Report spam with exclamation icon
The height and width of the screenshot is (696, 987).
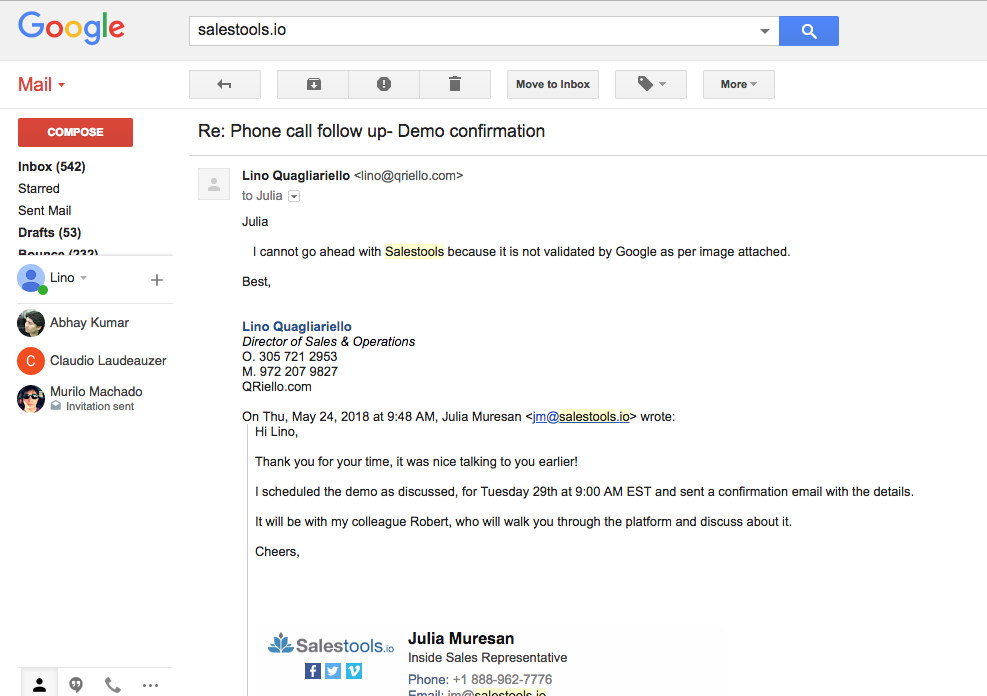pos(384,84)
